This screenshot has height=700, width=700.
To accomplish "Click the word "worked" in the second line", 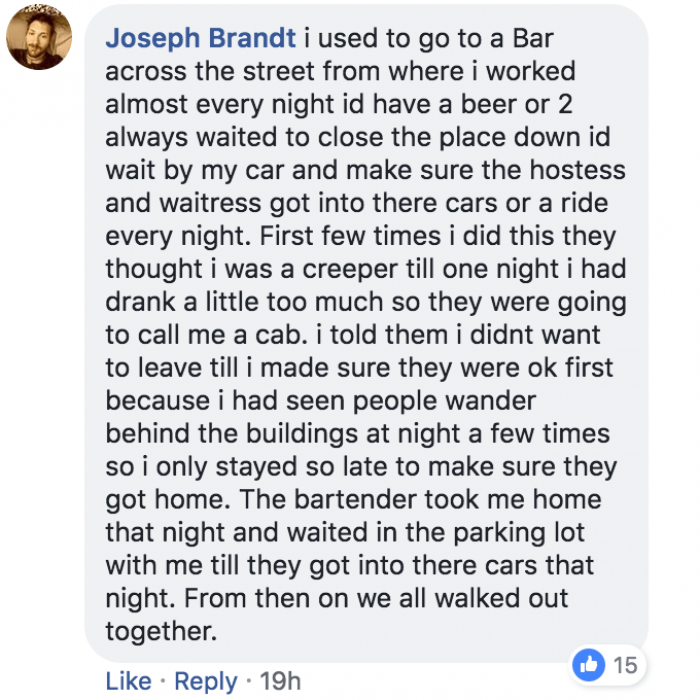I will click(531, 71).
